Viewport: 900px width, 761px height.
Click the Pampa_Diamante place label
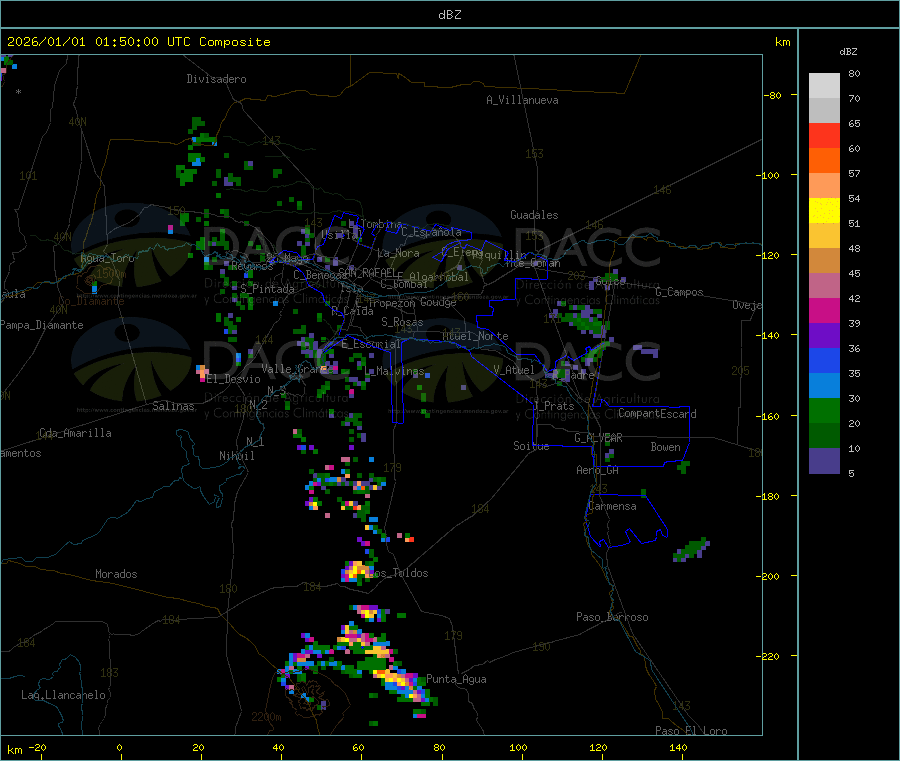point(42,325)
